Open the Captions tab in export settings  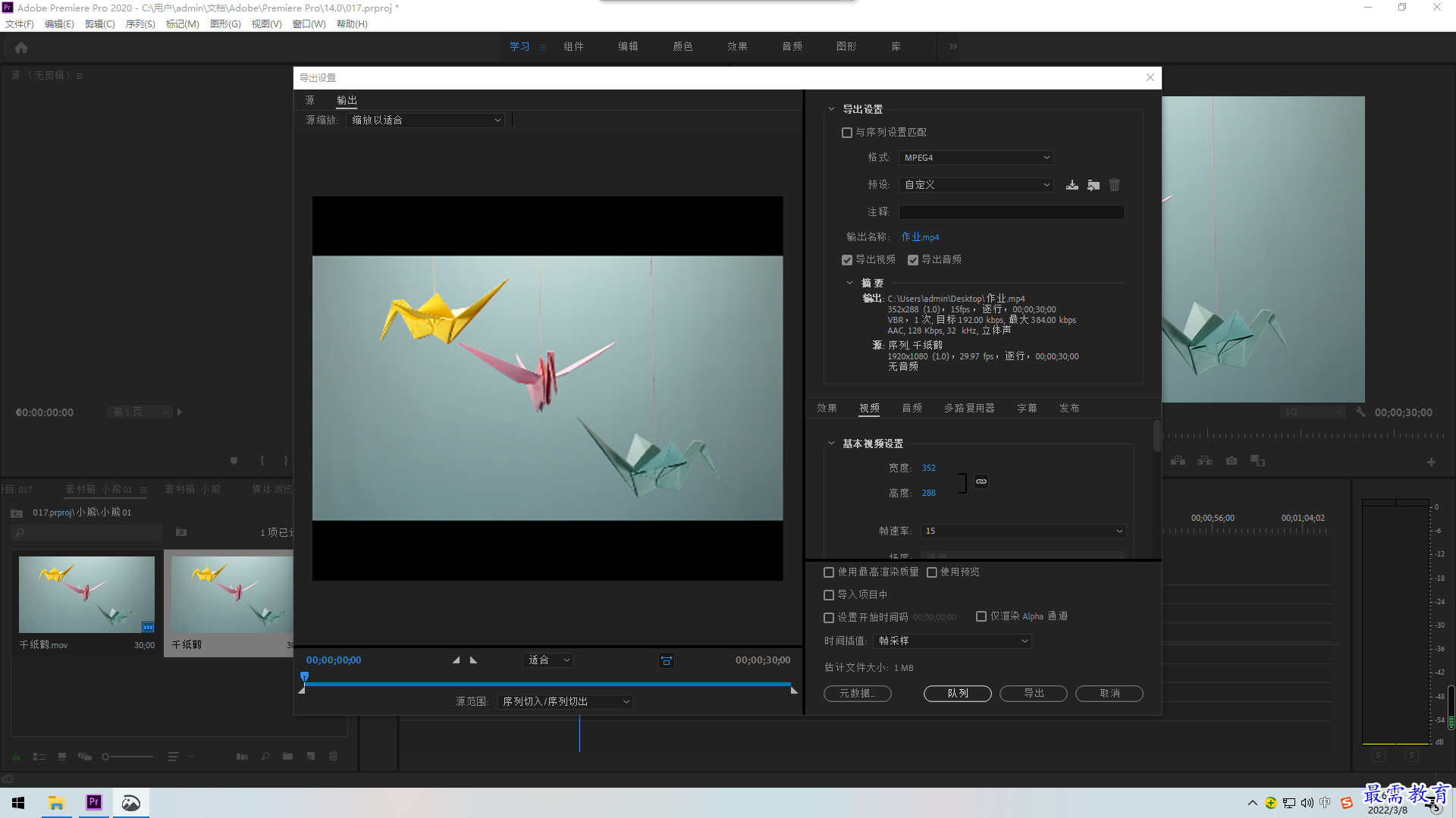pyautogui.click(x=1027, y=408)
